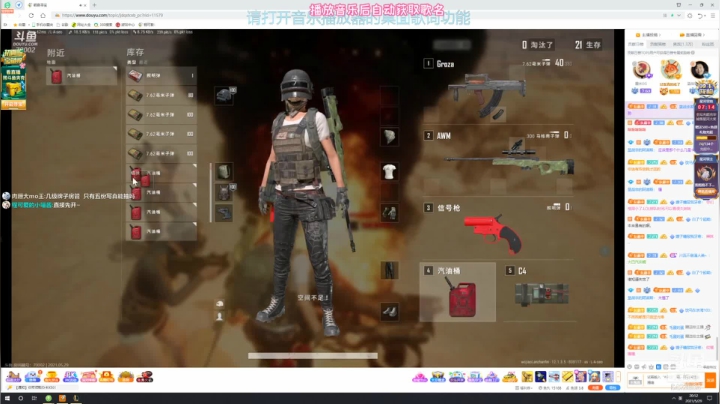Click the first inventory item above the ammo rows
Image resolution: width=720 pixels, height=404 pixels.
161,75
